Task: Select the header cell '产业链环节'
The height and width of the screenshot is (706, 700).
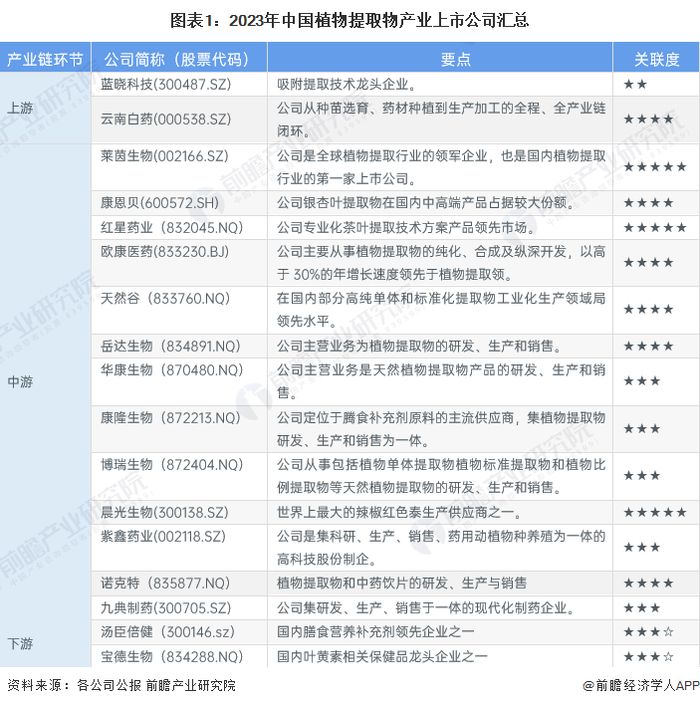Action: click(x=45, y=59)
